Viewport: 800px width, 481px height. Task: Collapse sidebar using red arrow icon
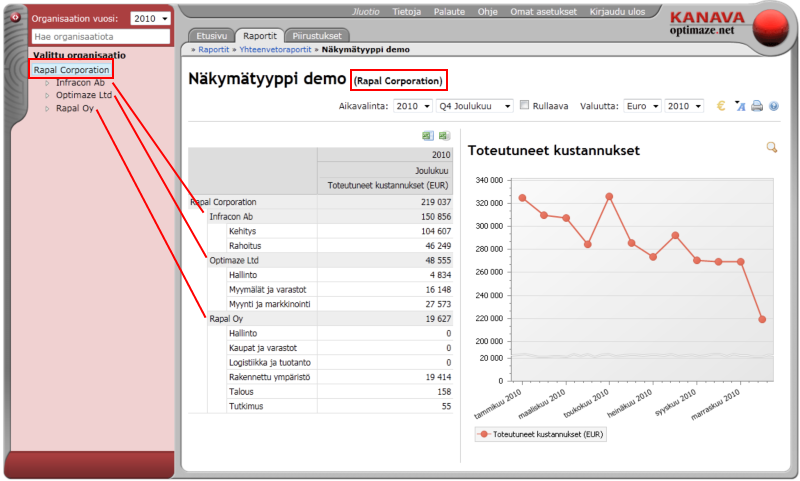click(12, 18)
